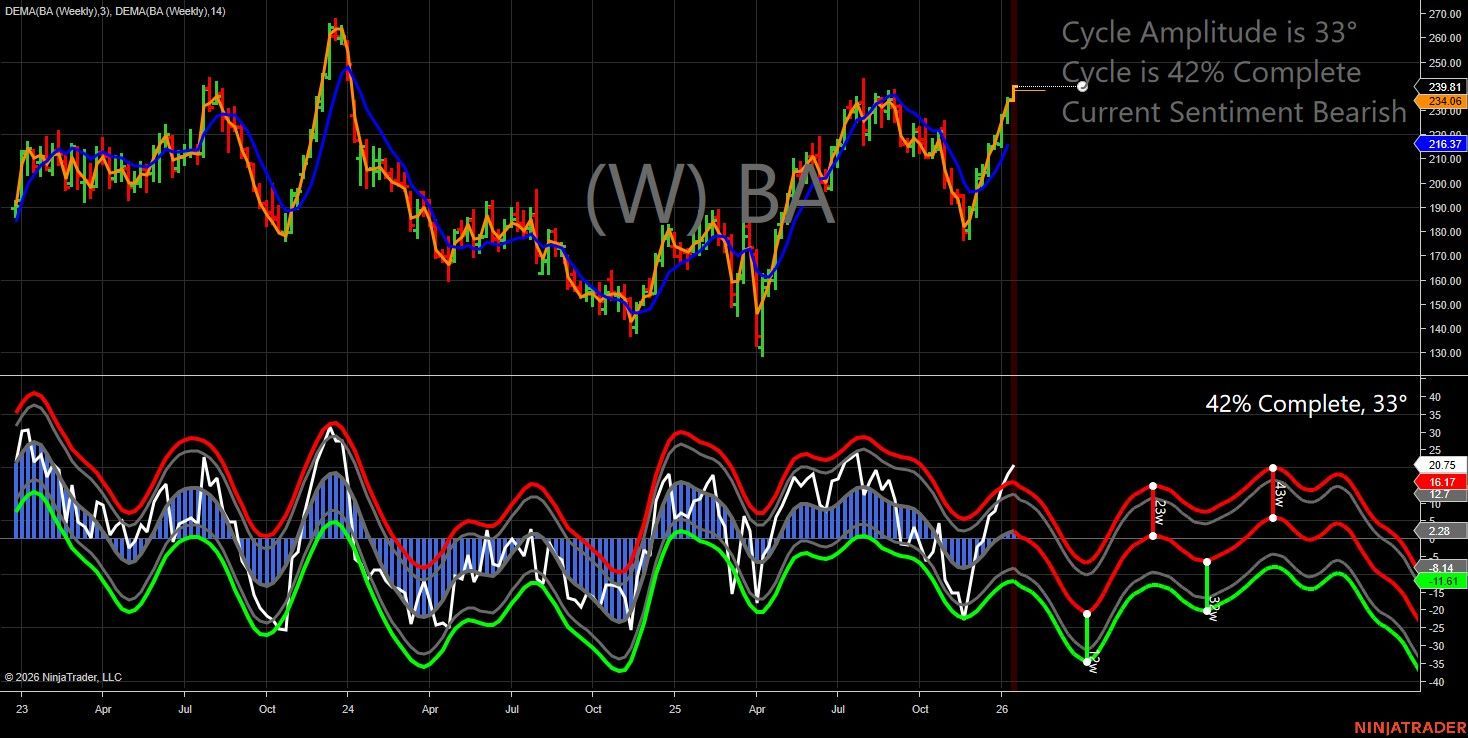Select the green -11.61 value marker
The width and height of the screenshot is (1468, 738).
pos(1440,580)
